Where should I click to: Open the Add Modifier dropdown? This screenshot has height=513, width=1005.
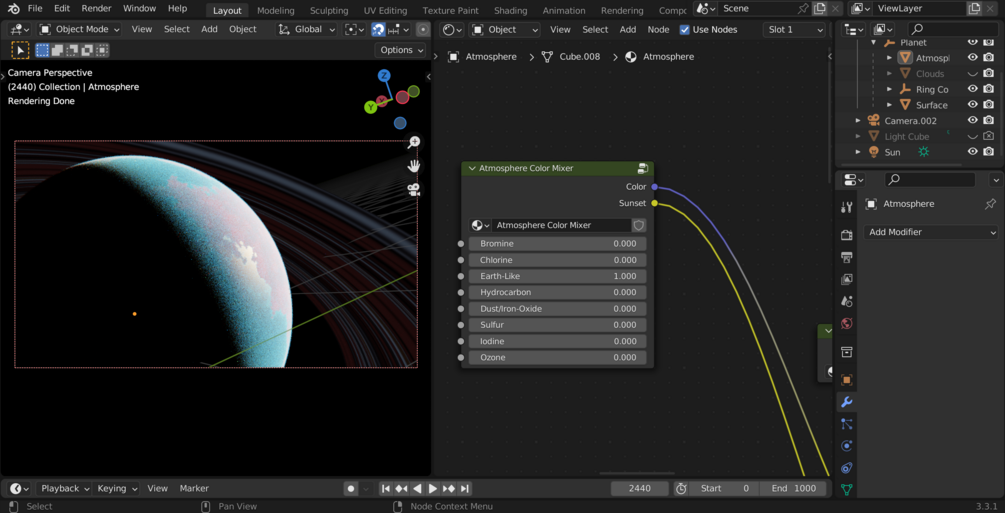(931, 232)
